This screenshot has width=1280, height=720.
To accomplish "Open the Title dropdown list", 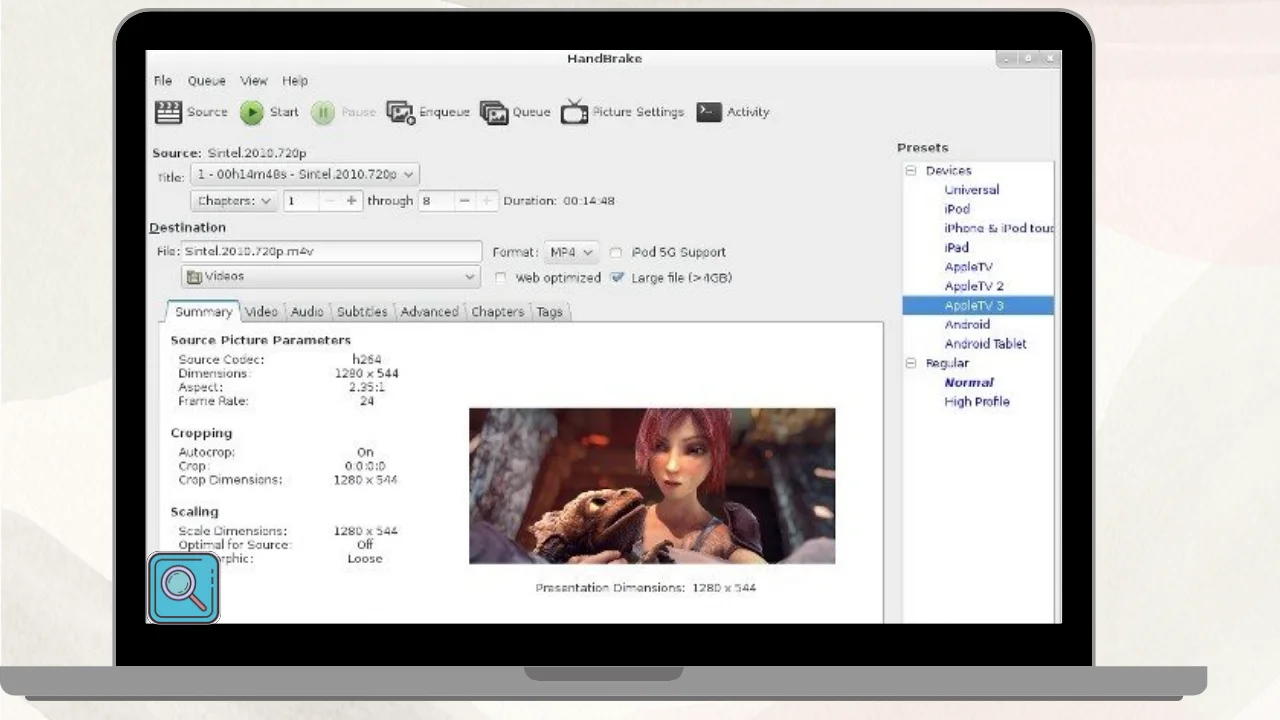I will point(304,175).
